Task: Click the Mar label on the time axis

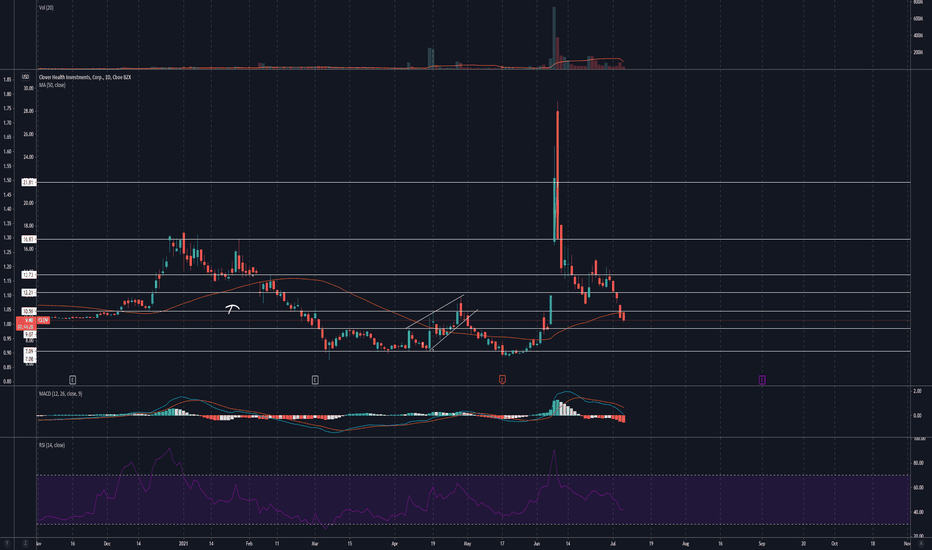Action: point(315,543)
